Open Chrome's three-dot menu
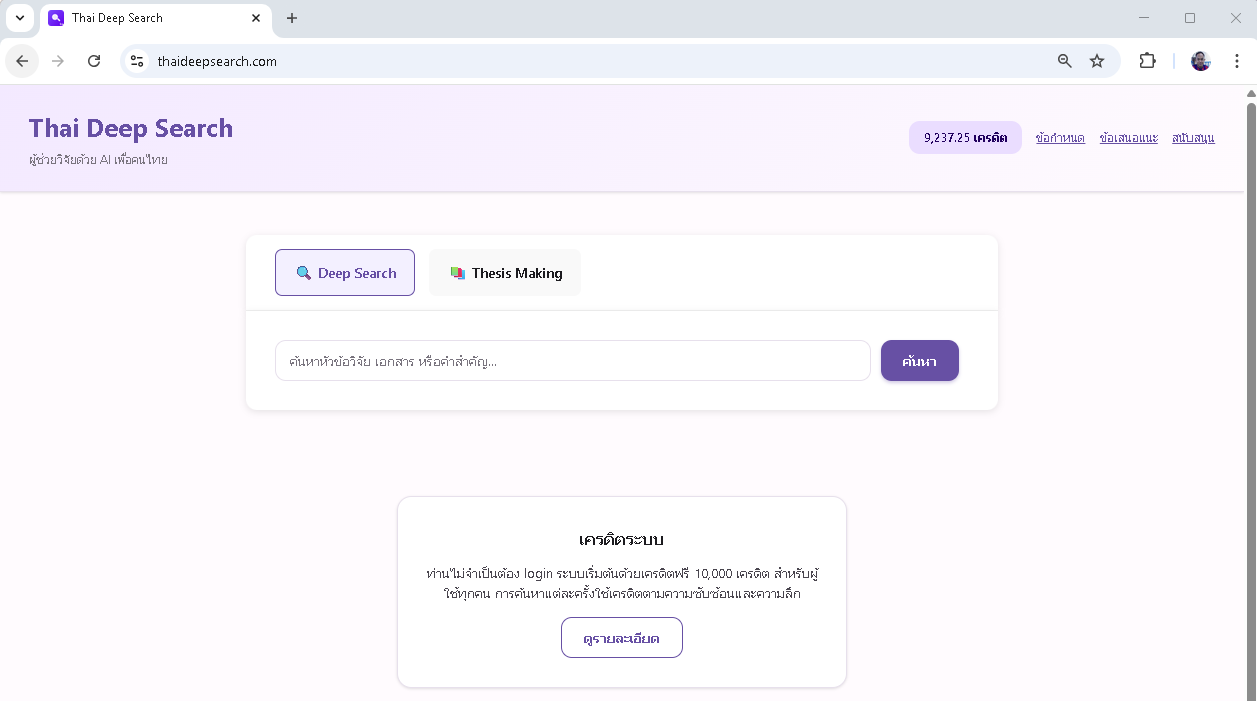Screen dimensions: 1257x701 [x=1237, y=61]
